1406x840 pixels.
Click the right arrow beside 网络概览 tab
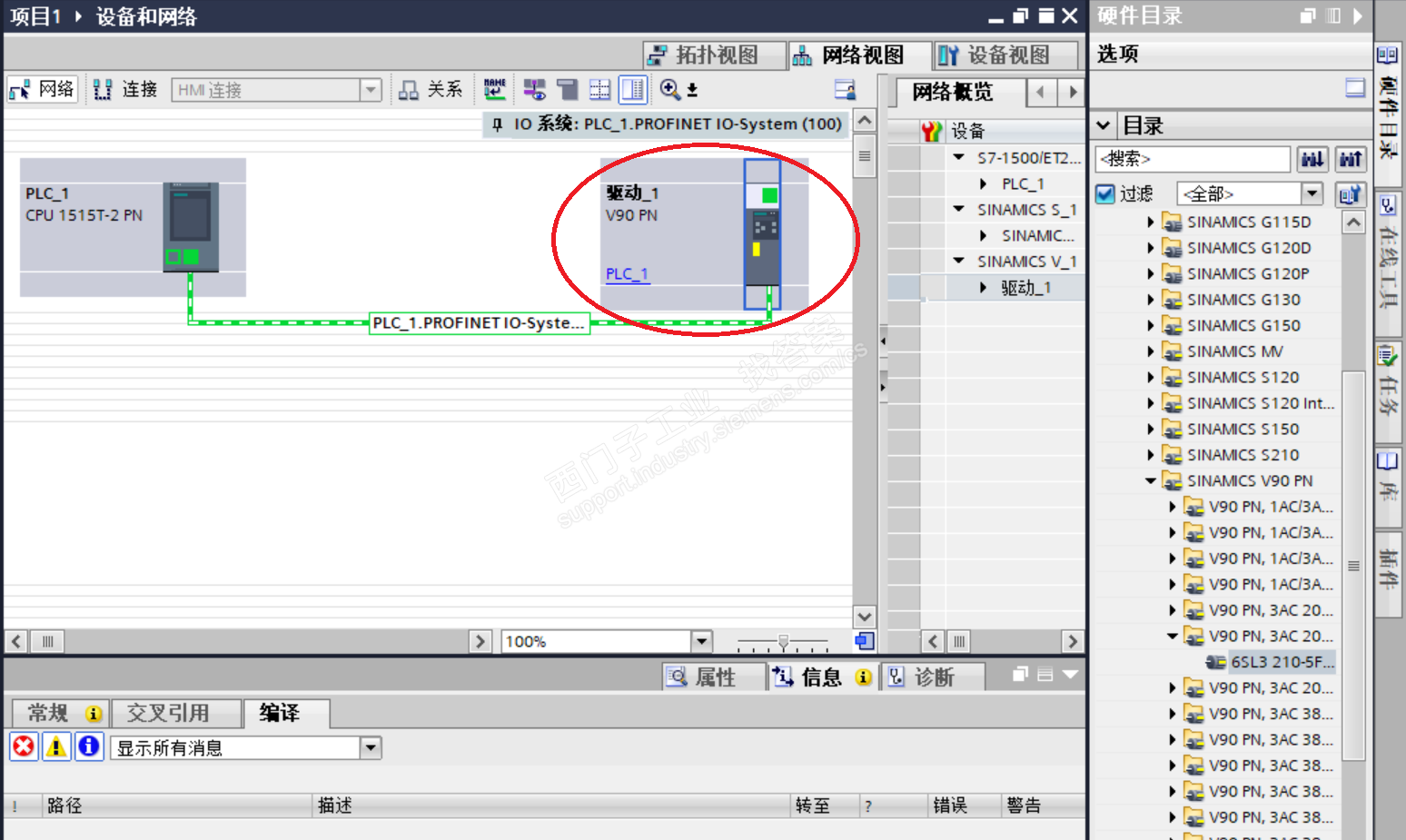[1072, 92]
